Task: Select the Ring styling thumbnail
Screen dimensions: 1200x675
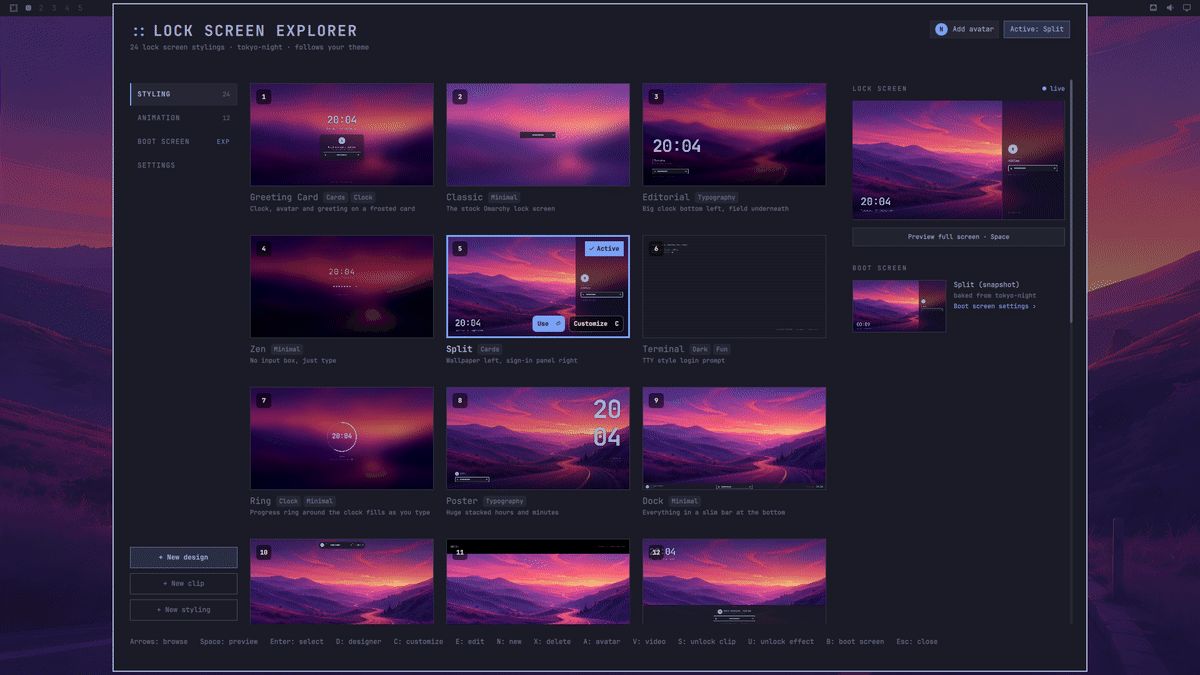Action: coord(342,438)
